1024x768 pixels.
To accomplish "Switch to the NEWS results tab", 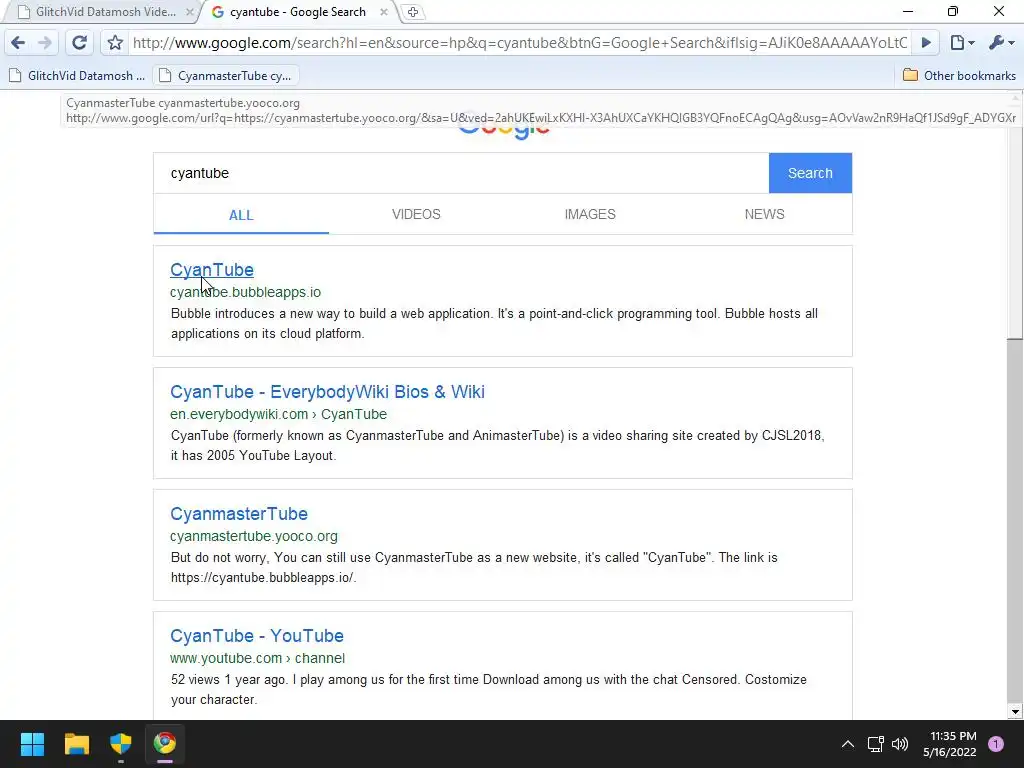I will (764, 214).
